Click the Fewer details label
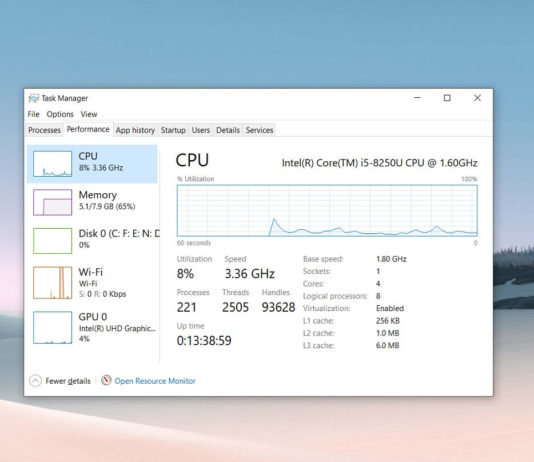The height and width of the screenshot is (462, 534). click(68, 381)
